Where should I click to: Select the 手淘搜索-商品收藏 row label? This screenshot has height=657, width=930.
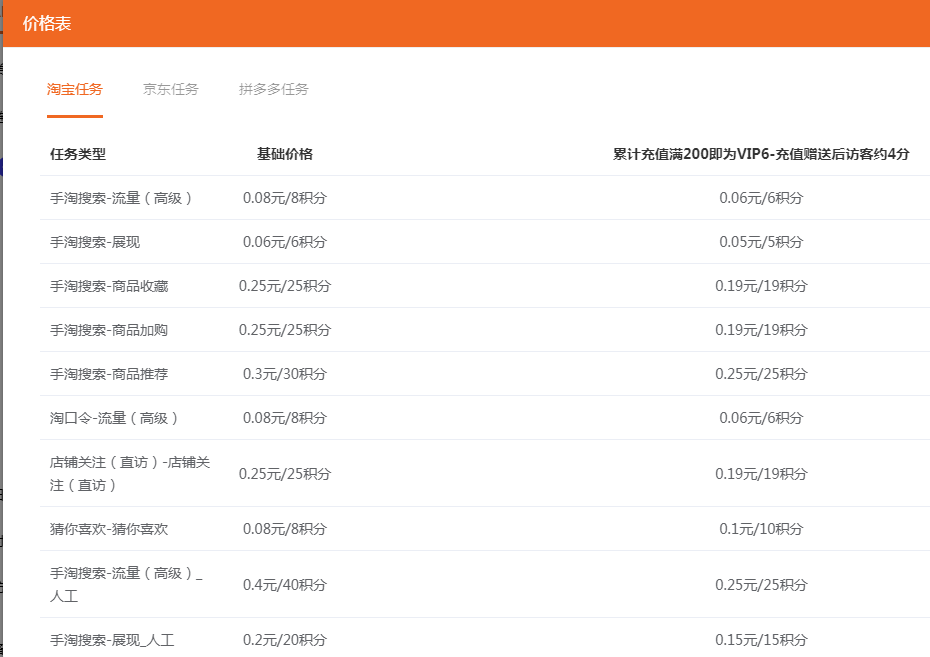point(109,286)
